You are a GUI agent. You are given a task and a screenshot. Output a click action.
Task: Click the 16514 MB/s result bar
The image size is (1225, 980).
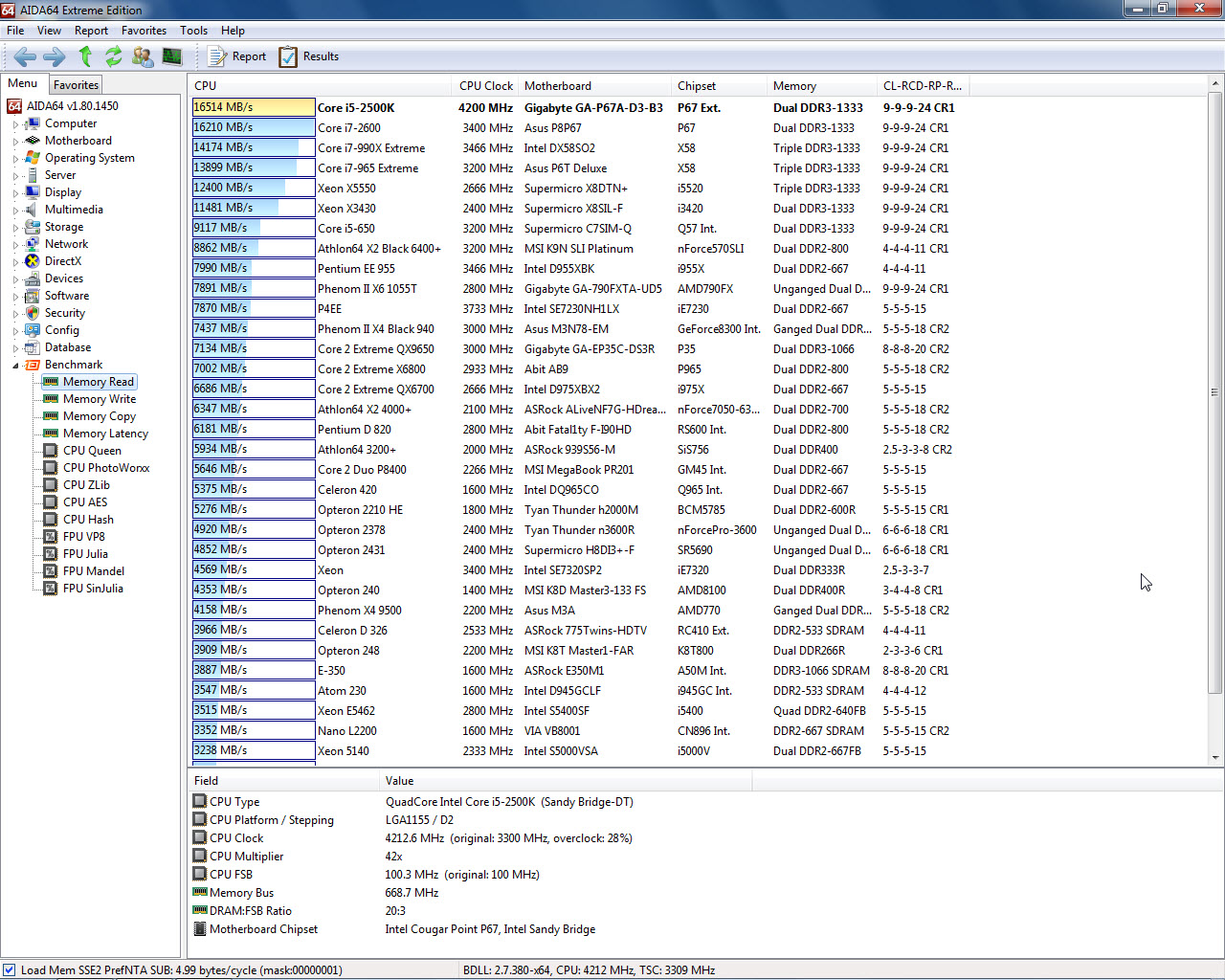coord(254,107)
